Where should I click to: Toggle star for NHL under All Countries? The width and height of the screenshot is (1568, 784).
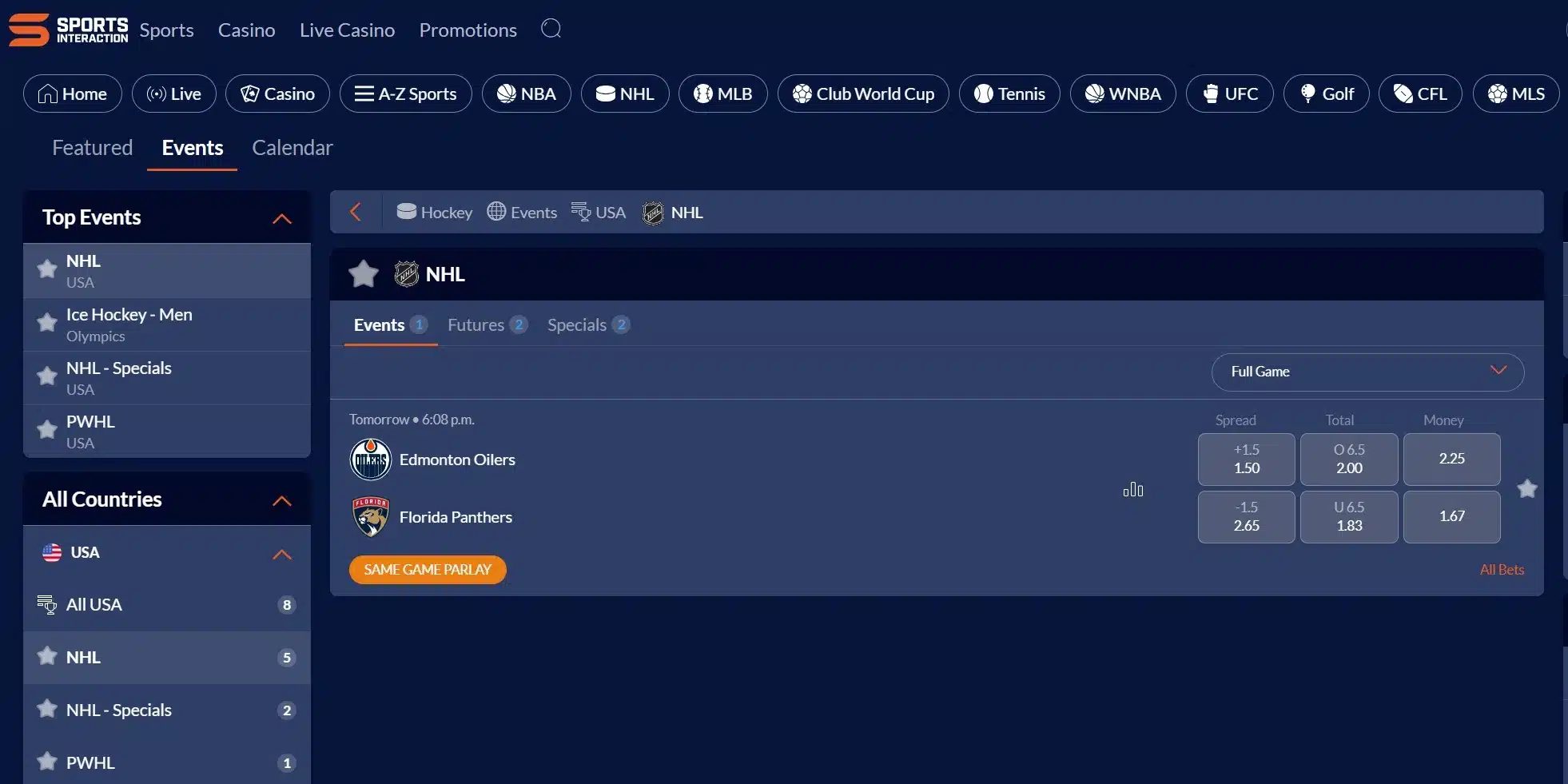[47, 656]
